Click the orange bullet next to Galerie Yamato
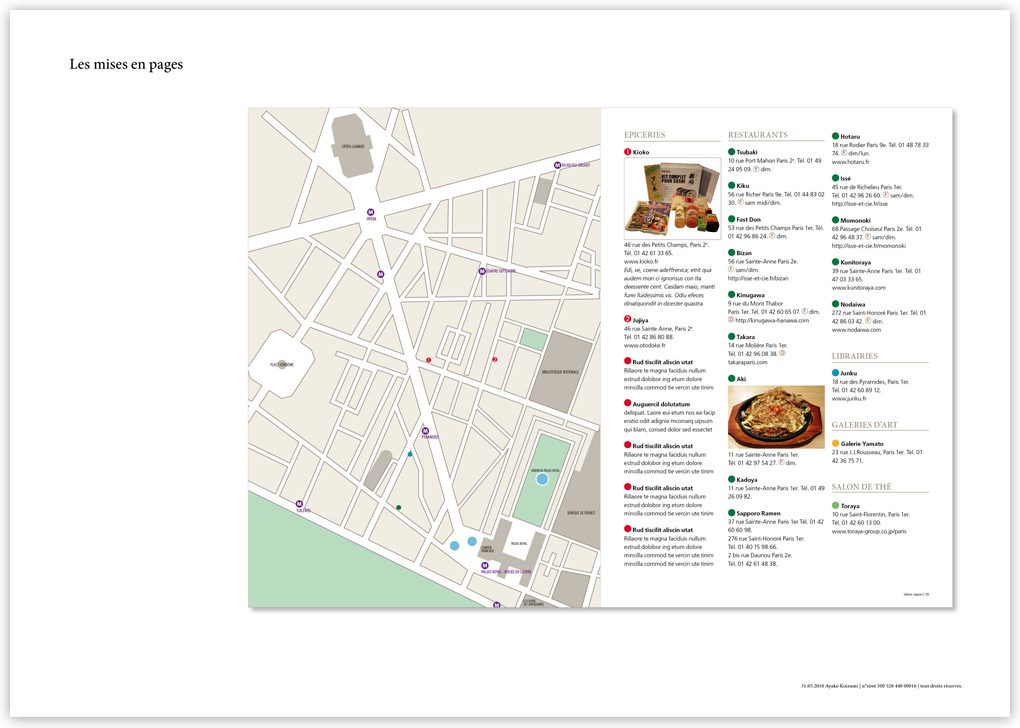This screenshot has height=728, width=1020. coord(835,443)
